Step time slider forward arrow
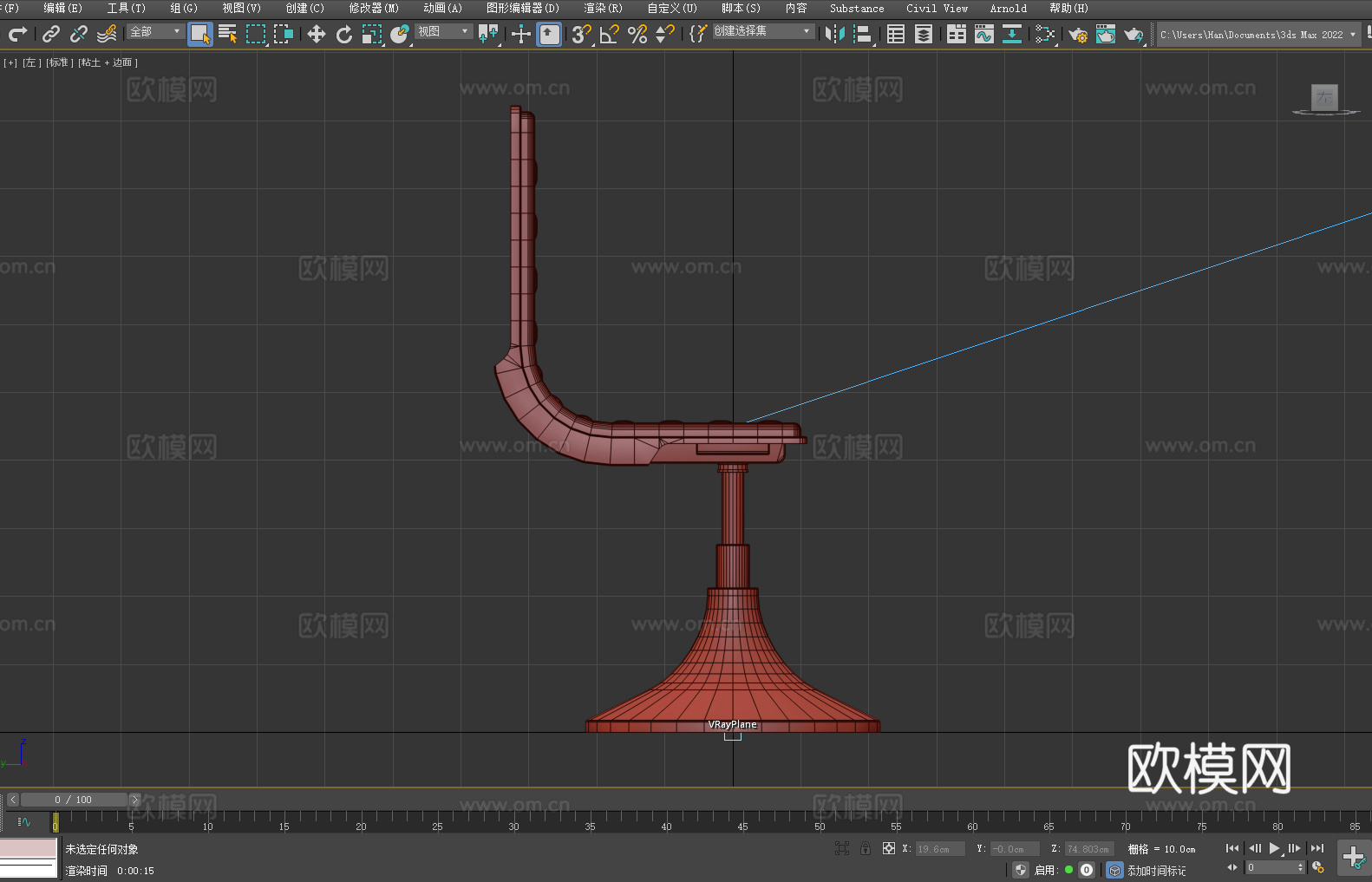 click(x=134, y=800)
